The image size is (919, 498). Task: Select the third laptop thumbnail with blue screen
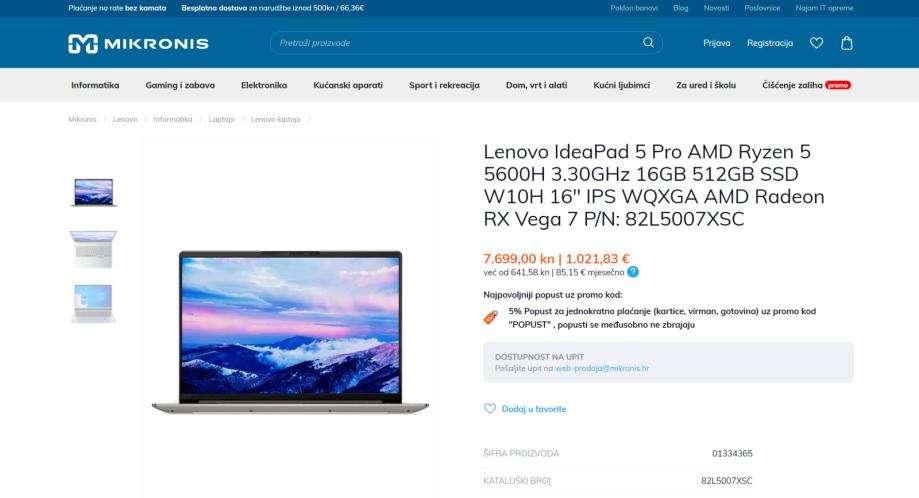click(x=93, y=303)
